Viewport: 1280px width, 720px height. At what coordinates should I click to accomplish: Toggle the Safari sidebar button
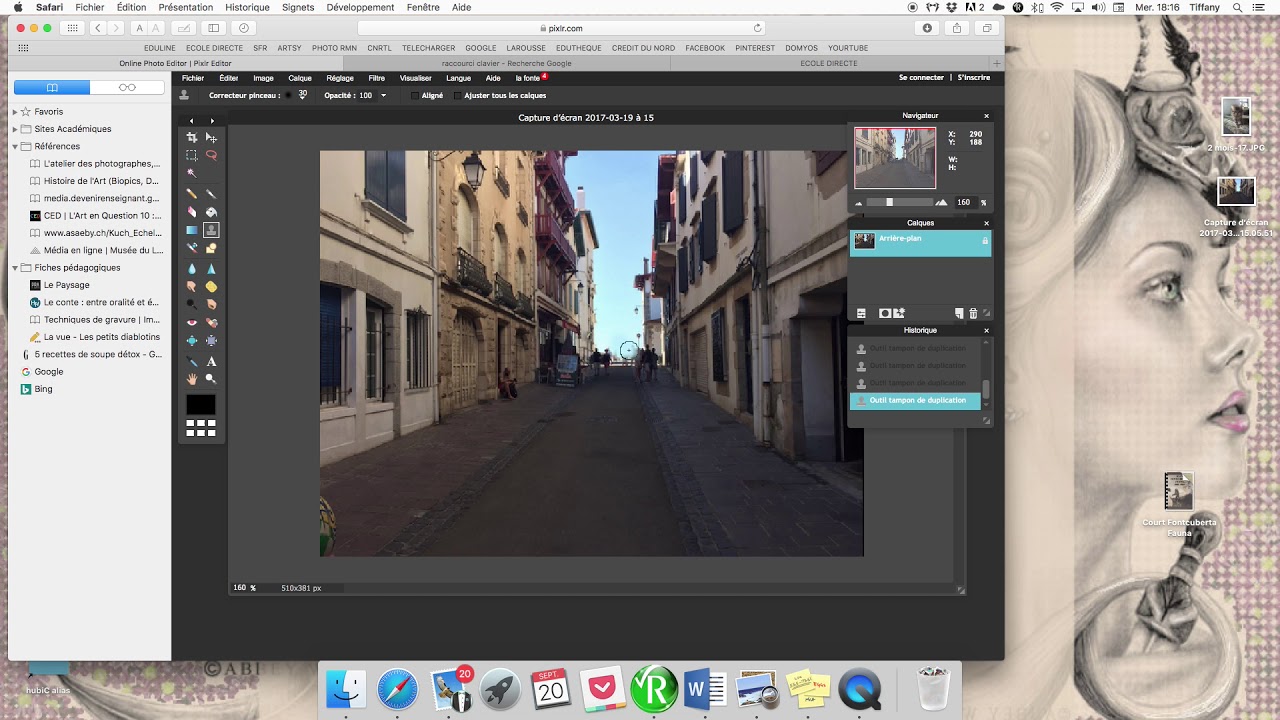coord(214,28)
